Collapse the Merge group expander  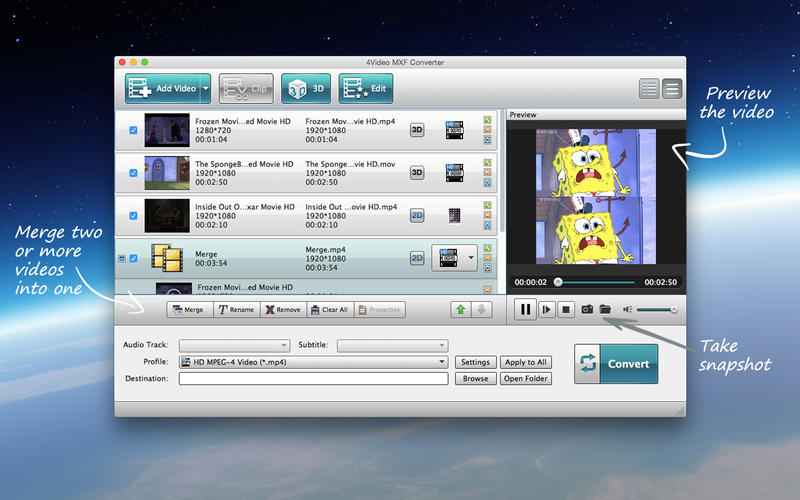(x=122, y=259)
